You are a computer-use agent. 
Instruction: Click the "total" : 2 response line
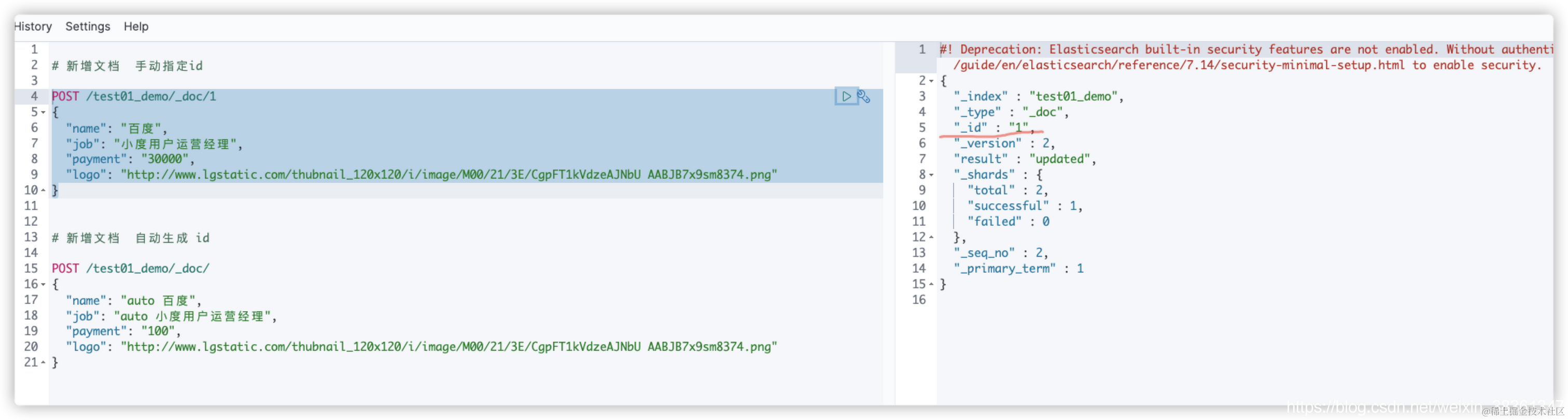coord(1008,190)
